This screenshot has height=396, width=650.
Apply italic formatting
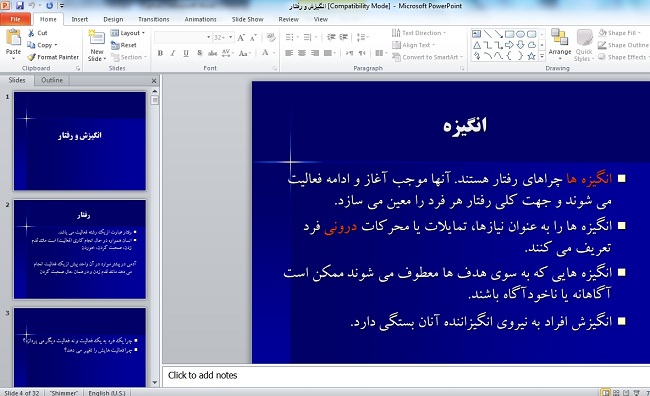click(x=173, y=53)
